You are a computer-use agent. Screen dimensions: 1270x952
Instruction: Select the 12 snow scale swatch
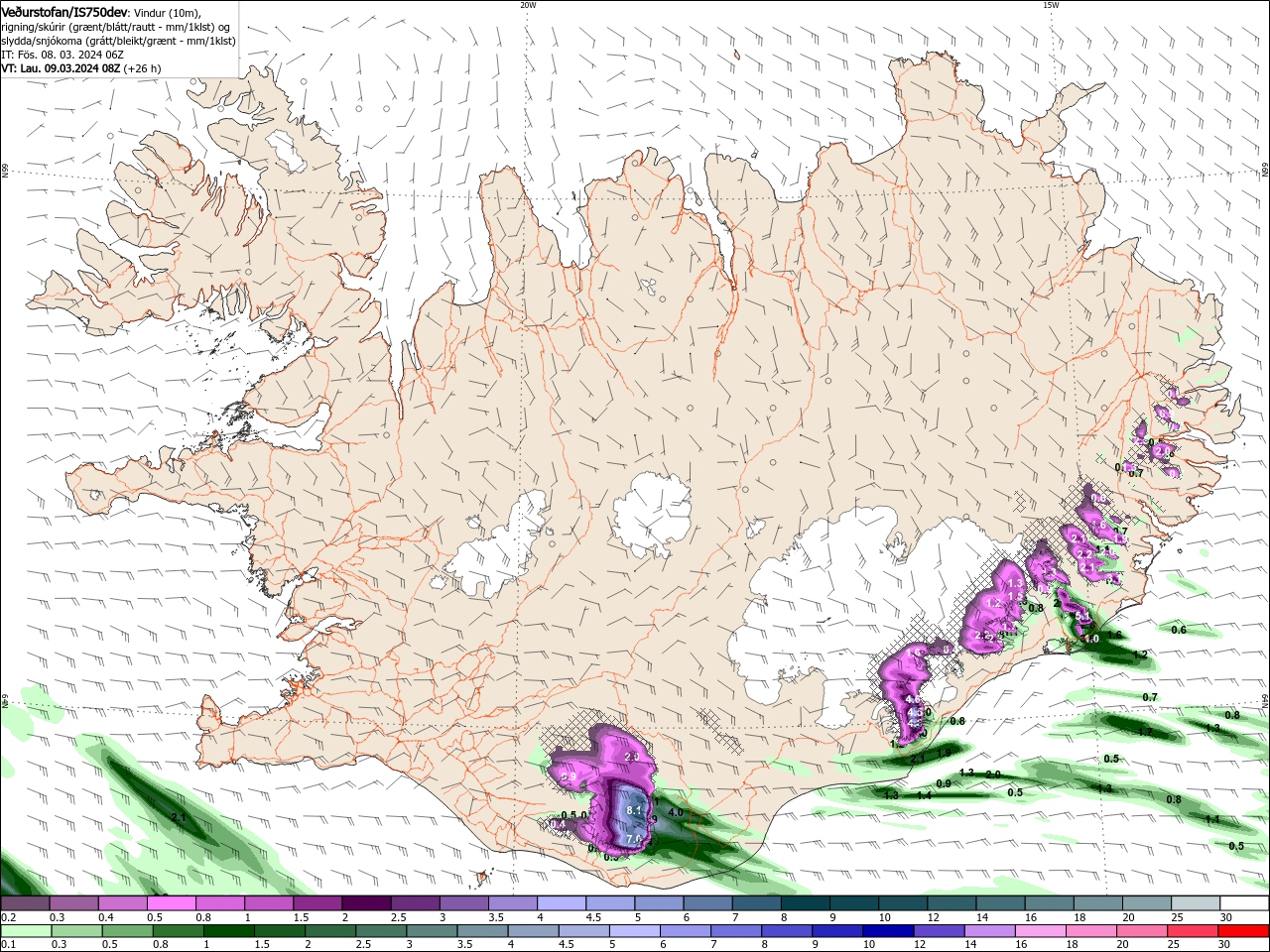[x=952, y=903]
